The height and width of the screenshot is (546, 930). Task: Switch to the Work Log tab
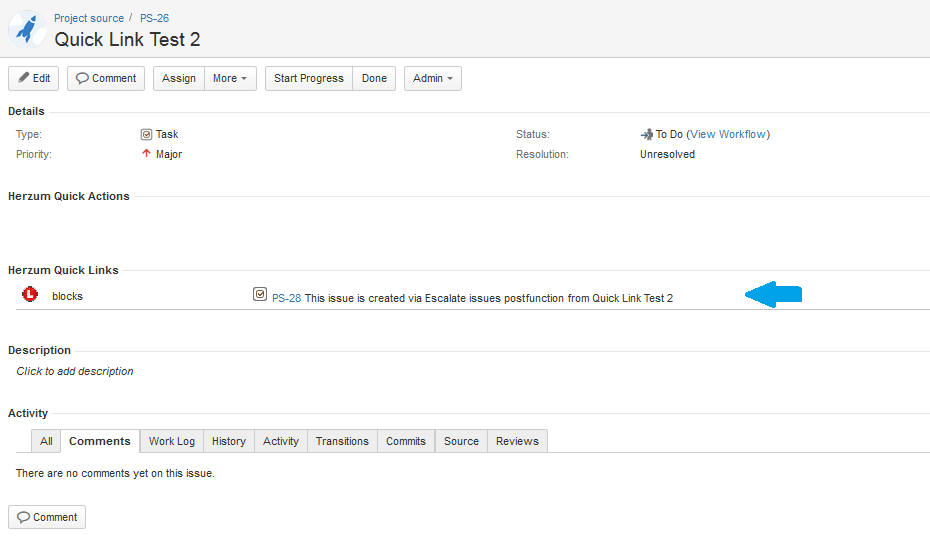tap(172, 441)
